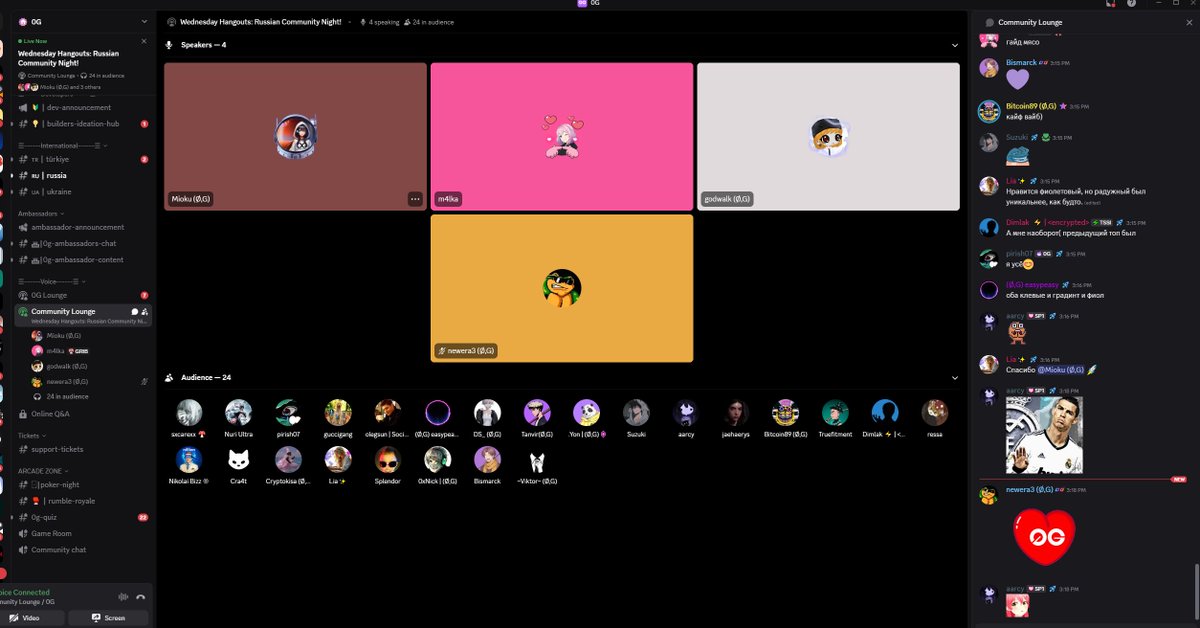This screenshot has height=628, width=1200.
Task: Click invite icon on Community Lounge row
Action: tap(146, 312)
